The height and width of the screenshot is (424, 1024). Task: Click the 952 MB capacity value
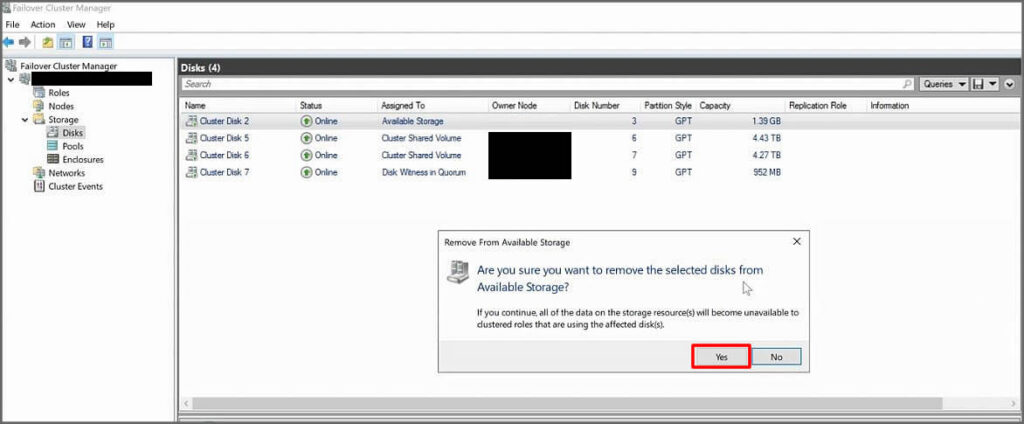point(766,172)
